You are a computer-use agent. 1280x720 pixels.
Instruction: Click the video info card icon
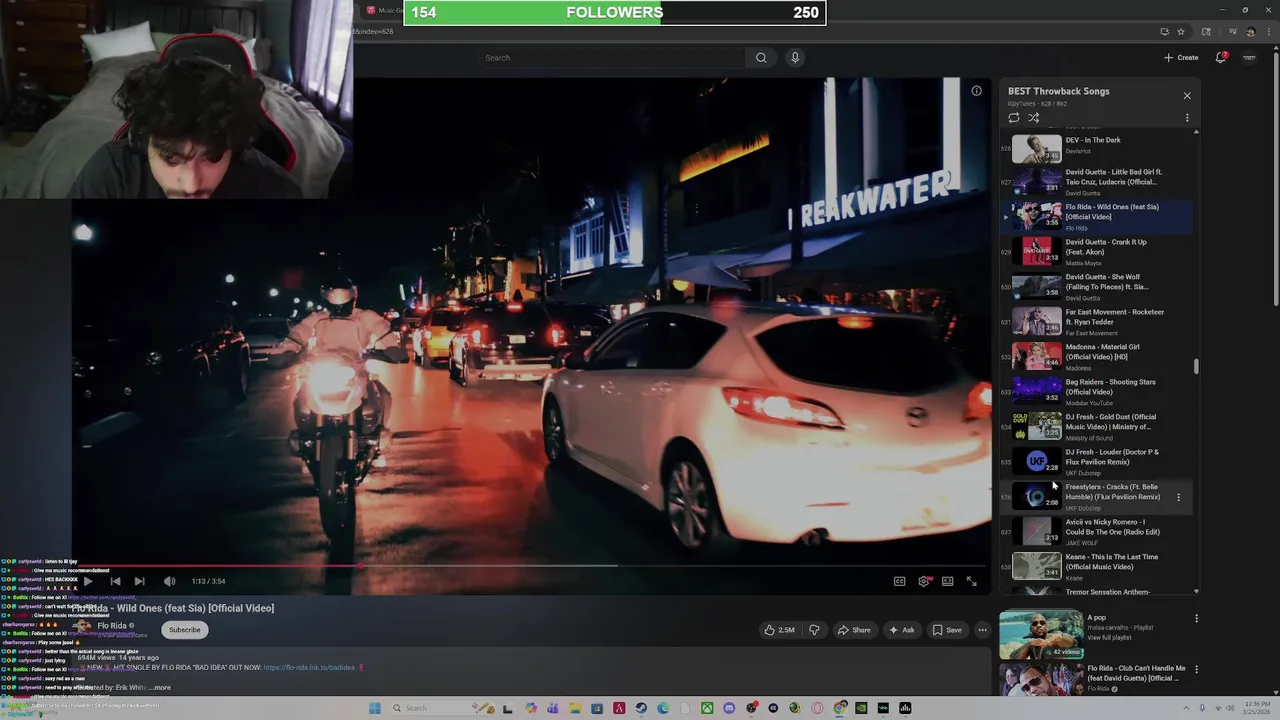click(976, 91)
